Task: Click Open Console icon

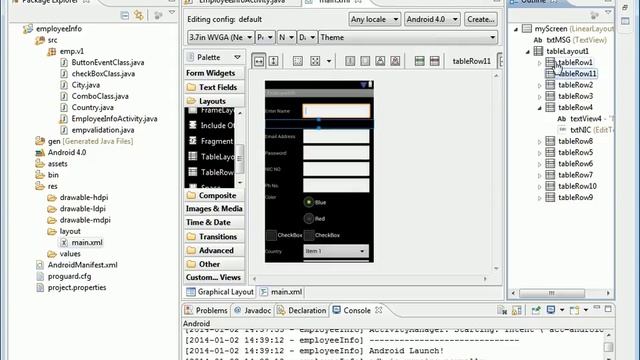Action: 574,311
